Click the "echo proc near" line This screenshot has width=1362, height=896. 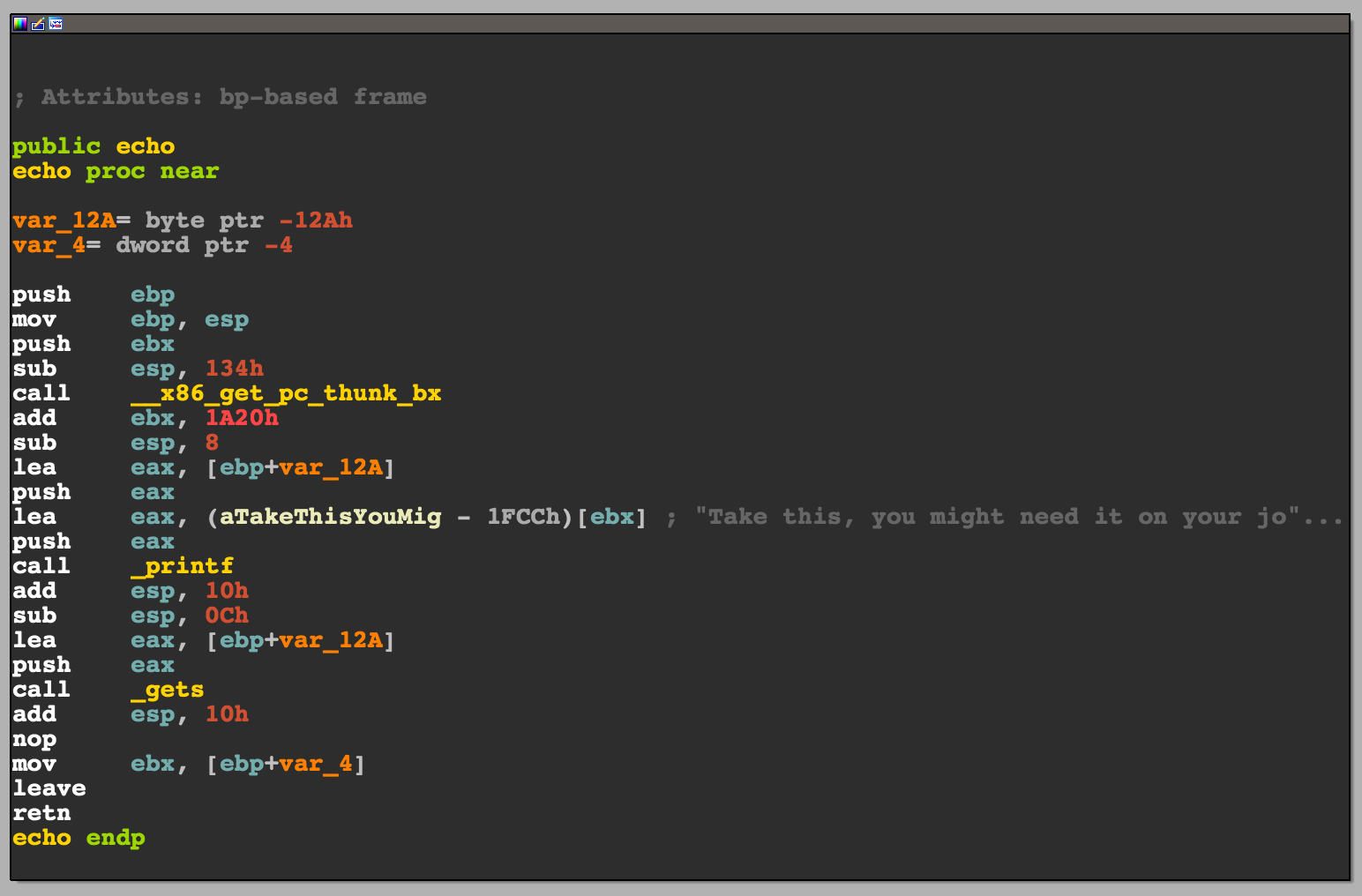pyautogui.click(x=116, y=171)
